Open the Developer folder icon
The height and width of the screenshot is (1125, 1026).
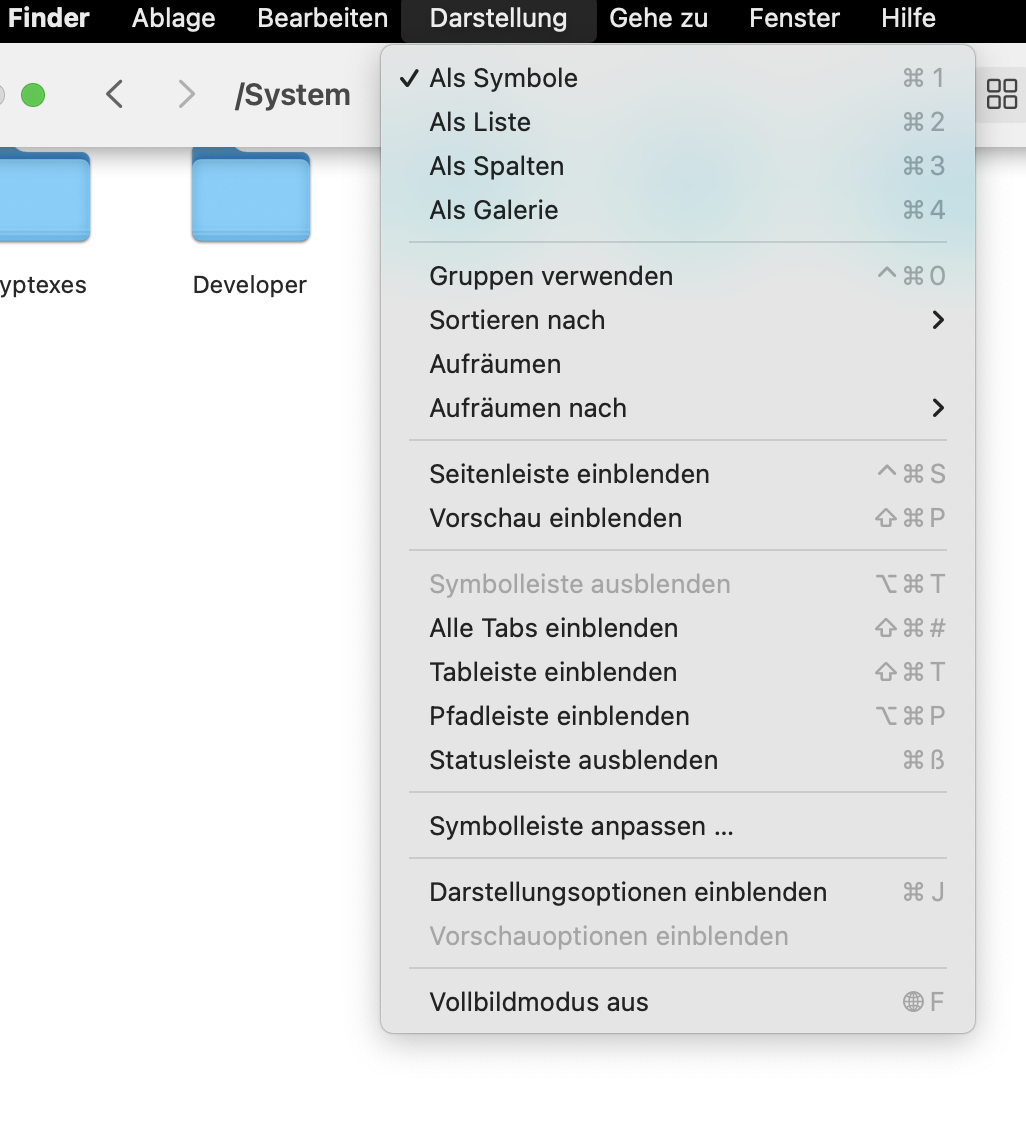pyautogui.click(x=250, y=198)
